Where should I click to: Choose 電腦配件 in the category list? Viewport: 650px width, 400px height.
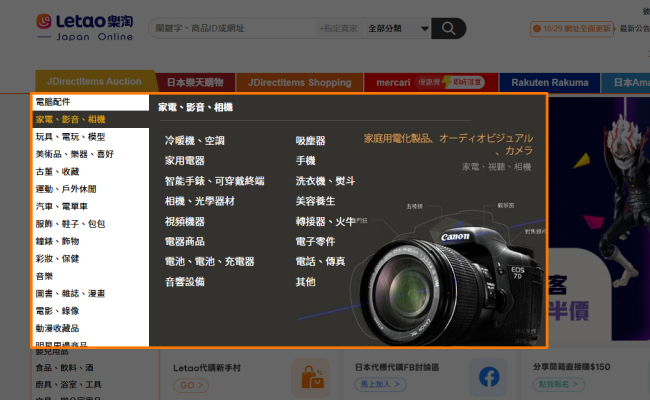pos(53,102)
